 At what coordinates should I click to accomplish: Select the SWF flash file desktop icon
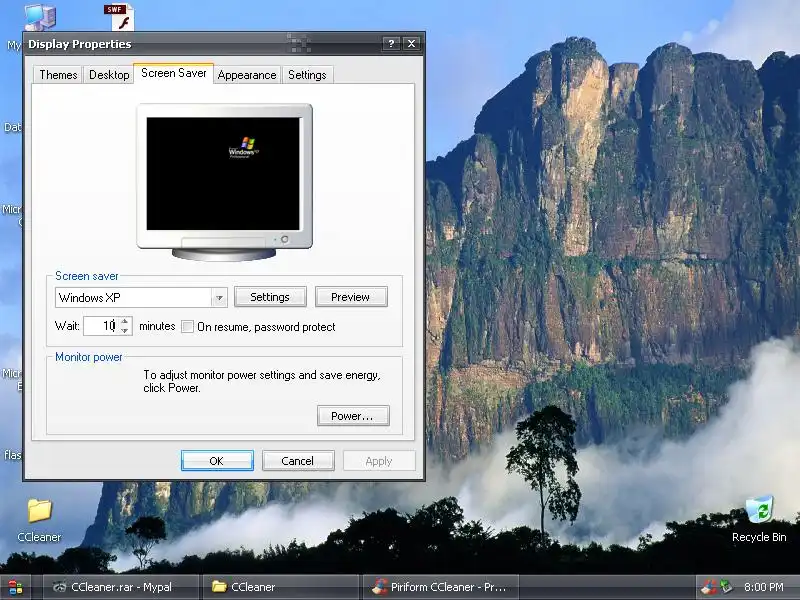[120, 16]
